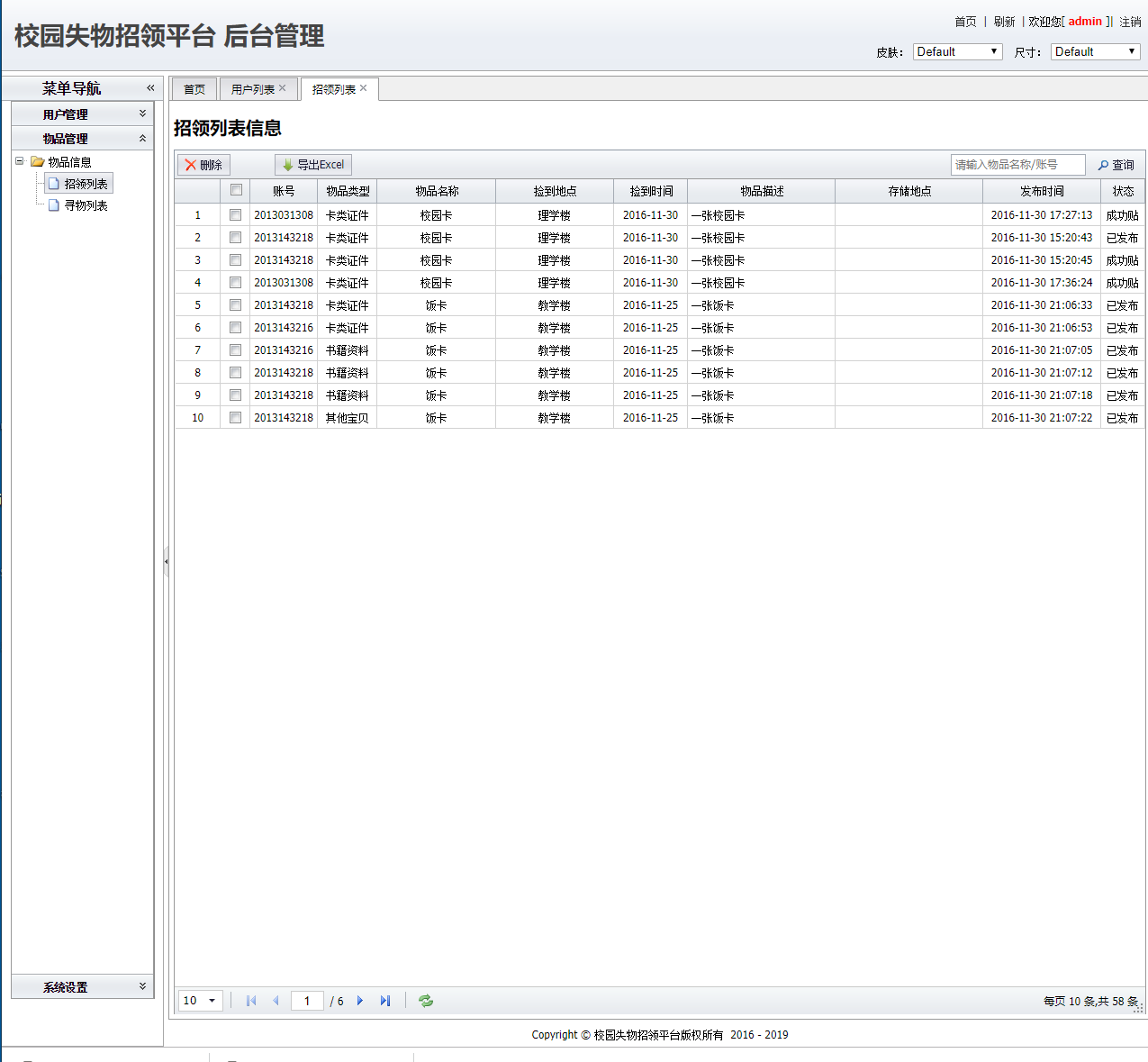Click the item name search input field

(1017, 165)
